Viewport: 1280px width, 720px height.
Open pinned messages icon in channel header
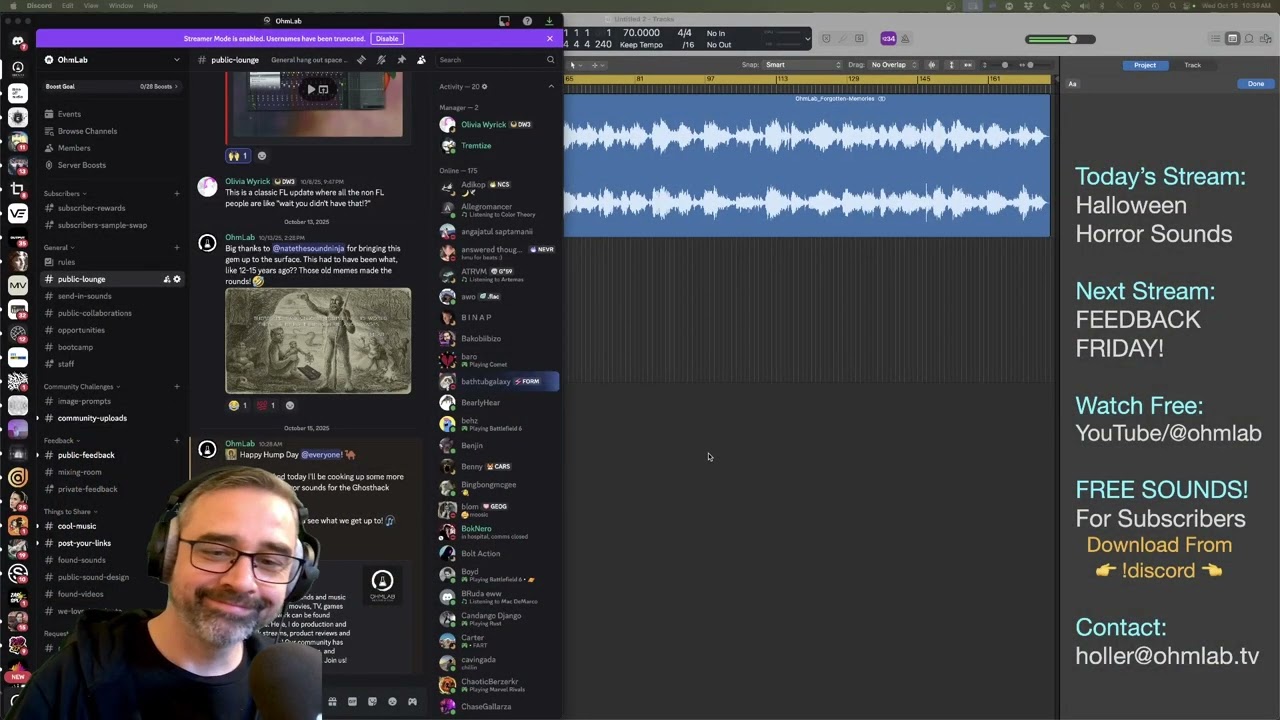pyautogui.click(x=401, y=60)
